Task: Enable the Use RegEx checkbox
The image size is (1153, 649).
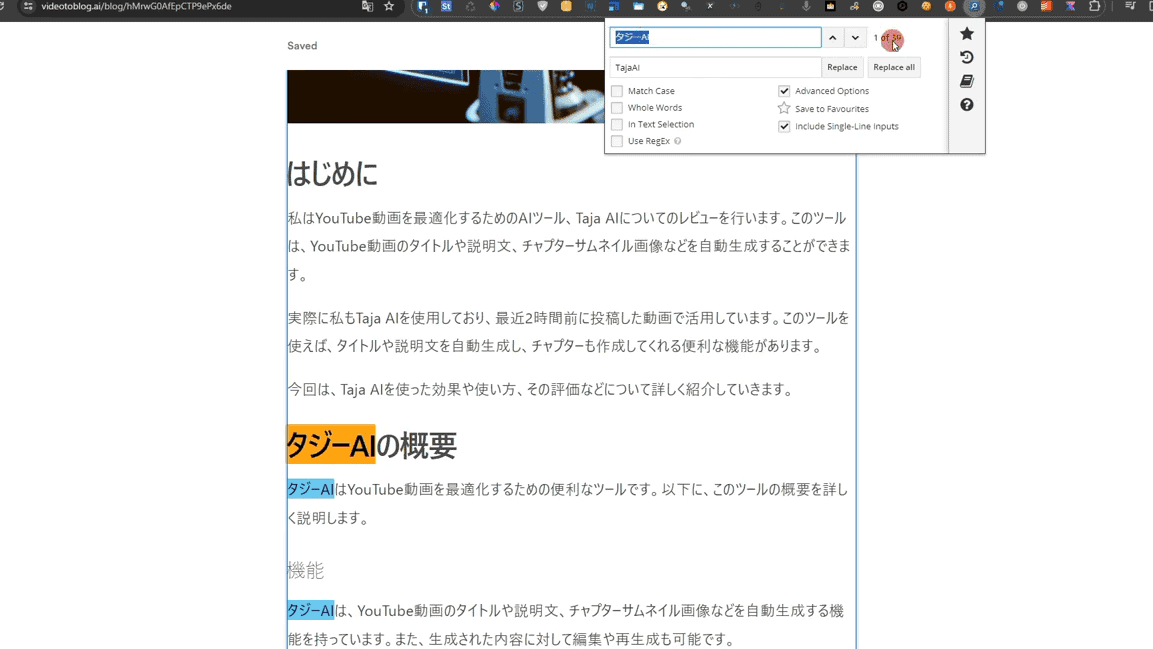Action: point(617,141)
